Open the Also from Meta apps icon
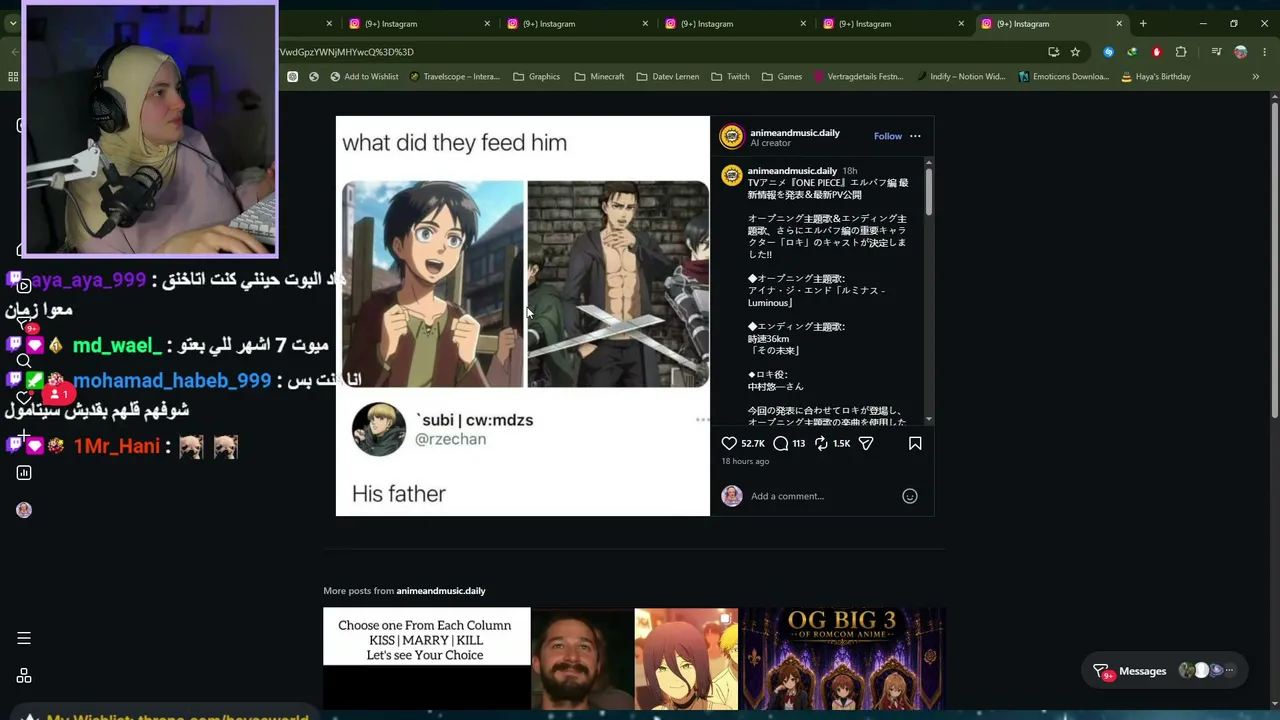Screen dimensions: 1280x720 [24, 676]
